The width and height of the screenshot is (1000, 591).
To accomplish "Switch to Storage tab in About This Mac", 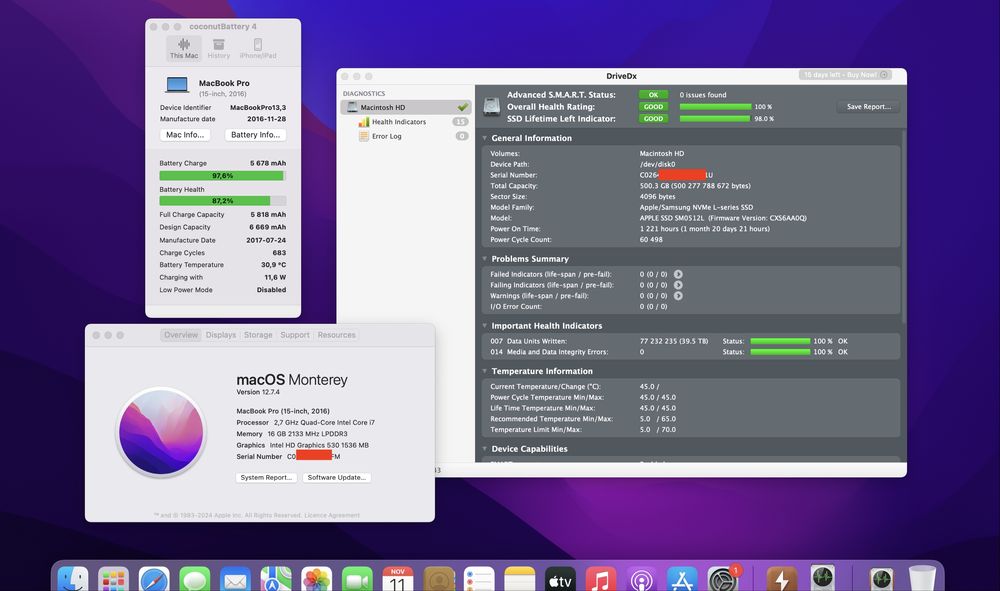I will tap(258, 335).
